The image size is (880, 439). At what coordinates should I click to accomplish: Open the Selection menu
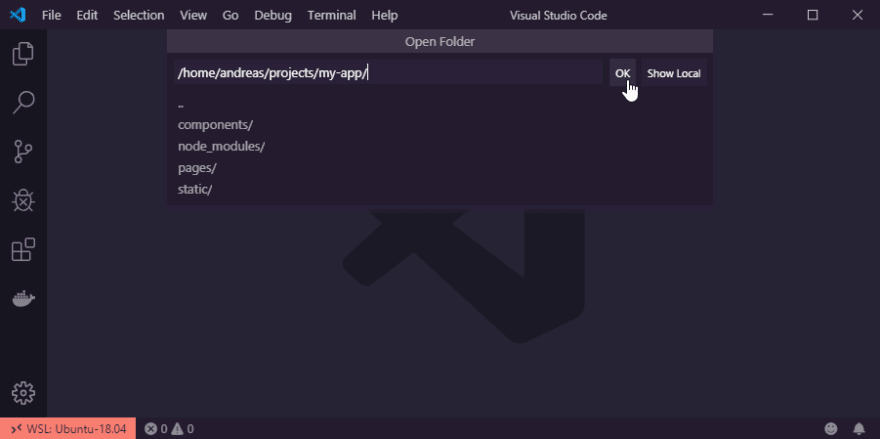[139, 15]
